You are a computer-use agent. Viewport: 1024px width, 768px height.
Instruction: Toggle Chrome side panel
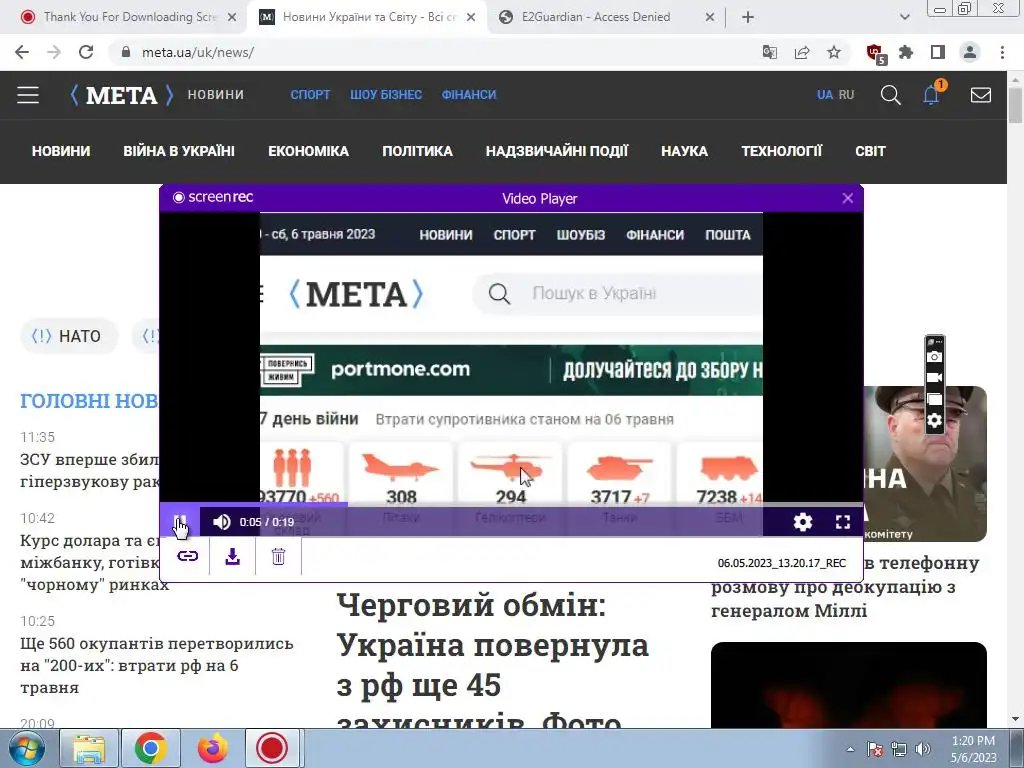click(x=938, y=52)
